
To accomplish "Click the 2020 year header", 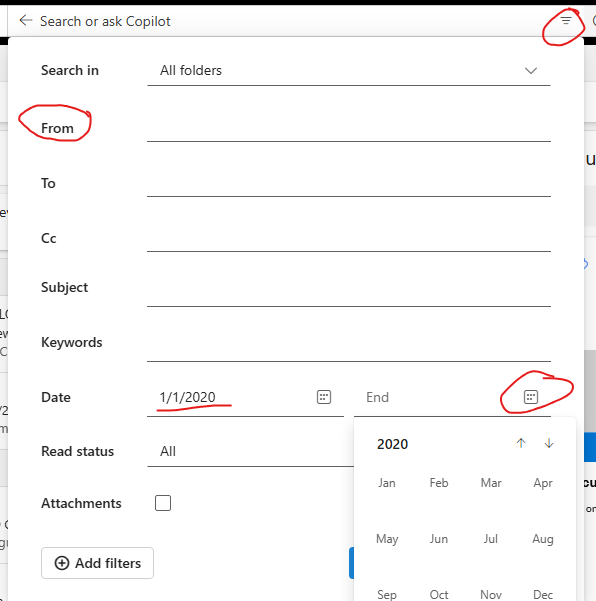I will pyautogui.click(x=392, y=444).
